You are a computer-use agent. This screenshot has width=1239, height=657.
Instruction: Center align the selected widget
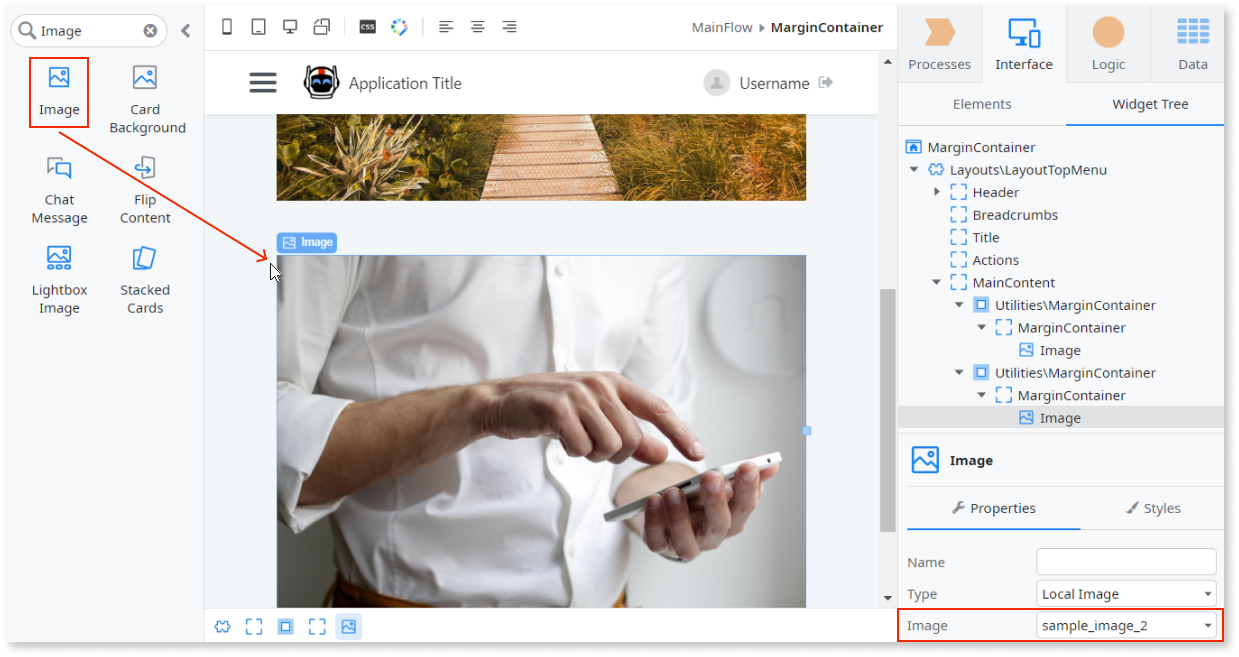pos(478,27)
